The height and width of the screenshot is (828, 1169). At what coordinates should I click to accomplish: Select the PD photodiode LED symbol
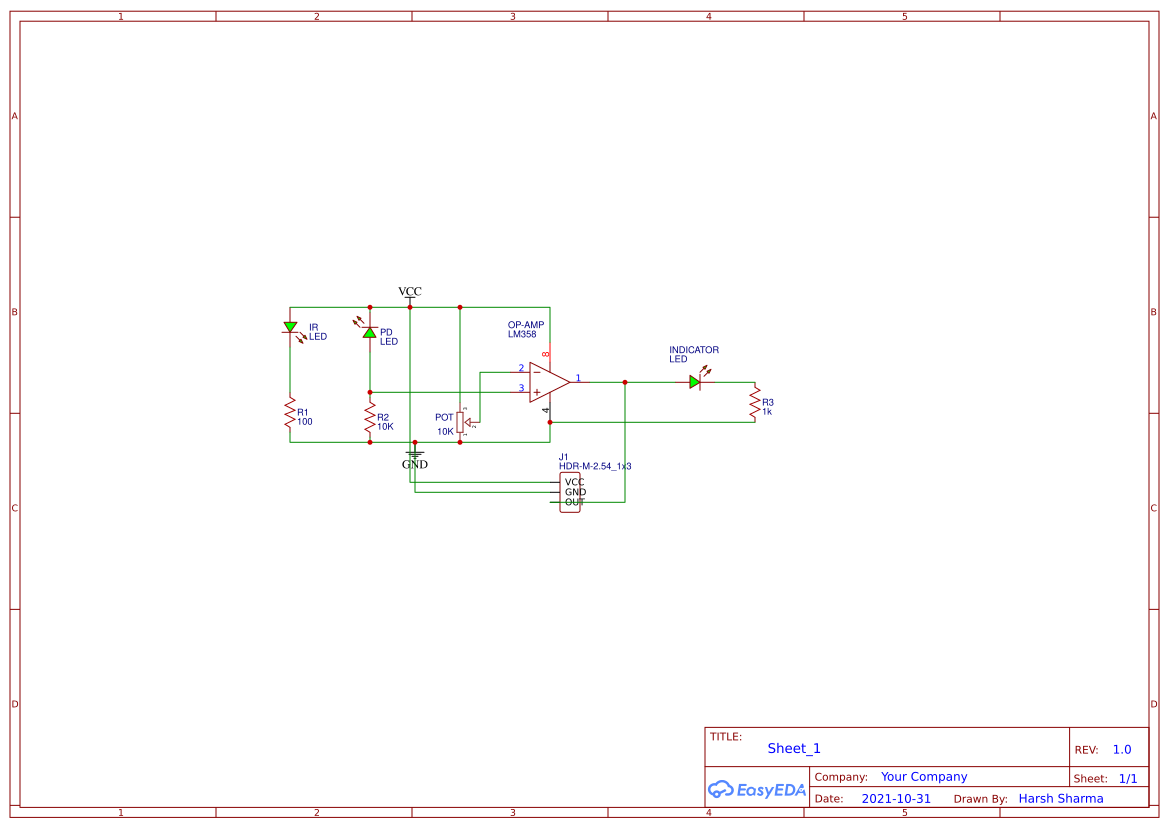(x=370, y=332)
